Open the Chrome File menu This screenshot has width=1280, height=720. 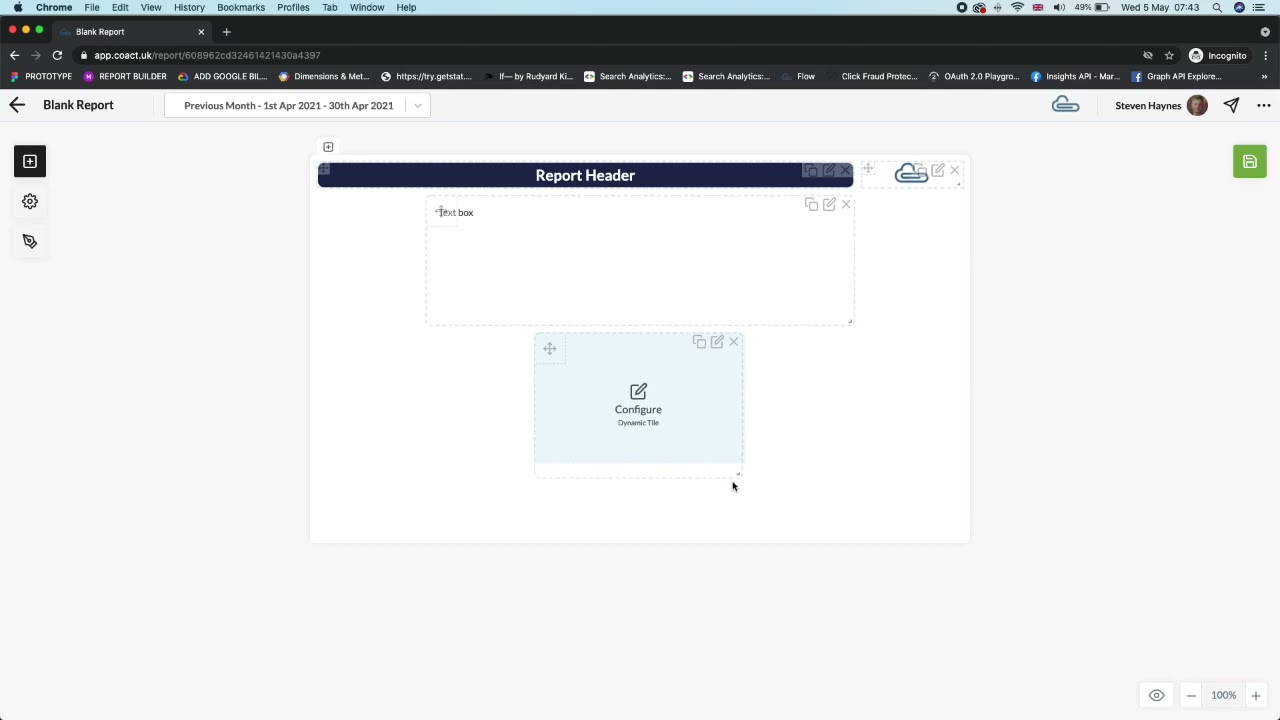(x=92, y=7)
